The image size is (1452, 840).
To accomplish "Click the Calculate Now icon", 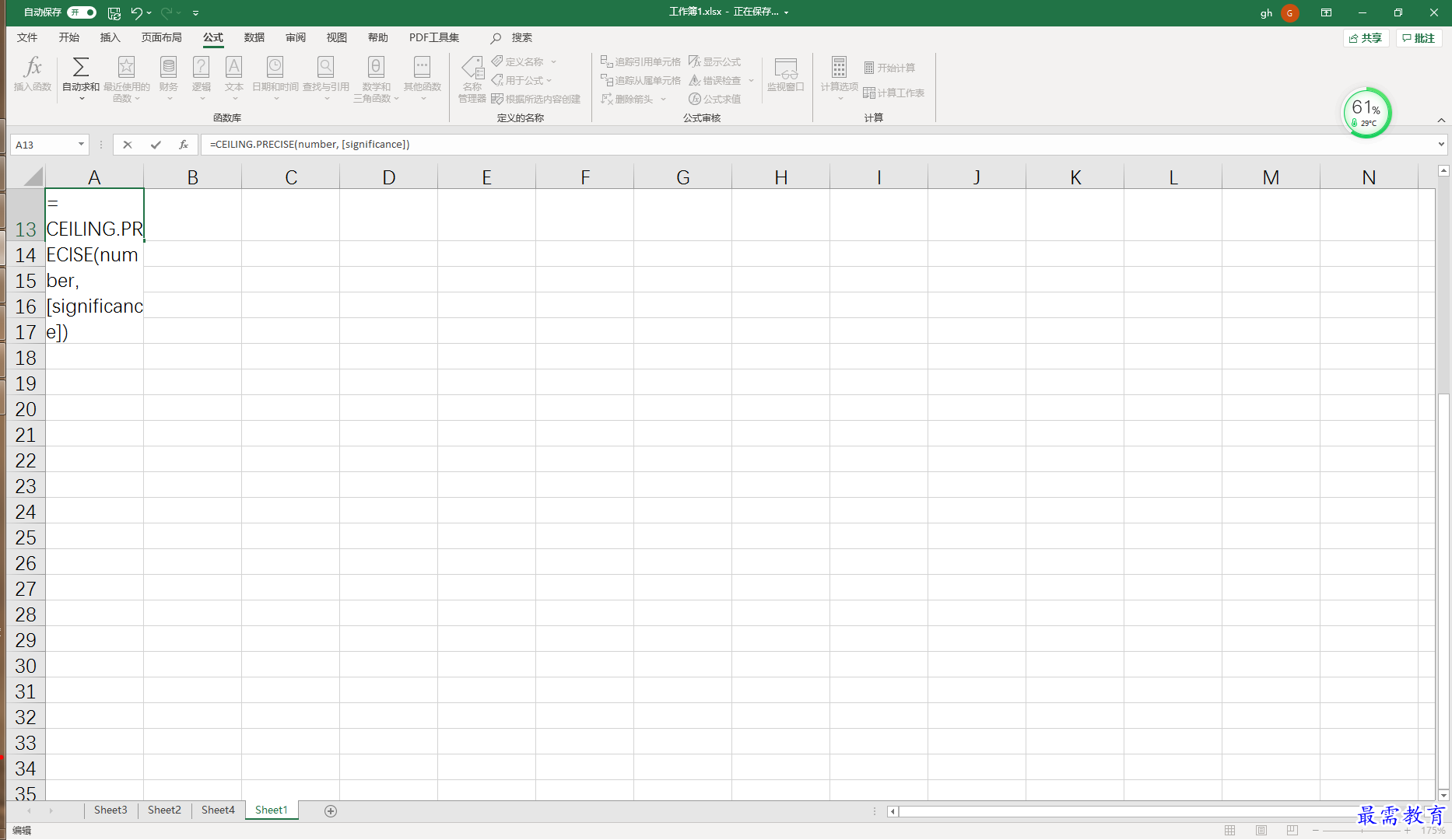I will coord(869,68).
